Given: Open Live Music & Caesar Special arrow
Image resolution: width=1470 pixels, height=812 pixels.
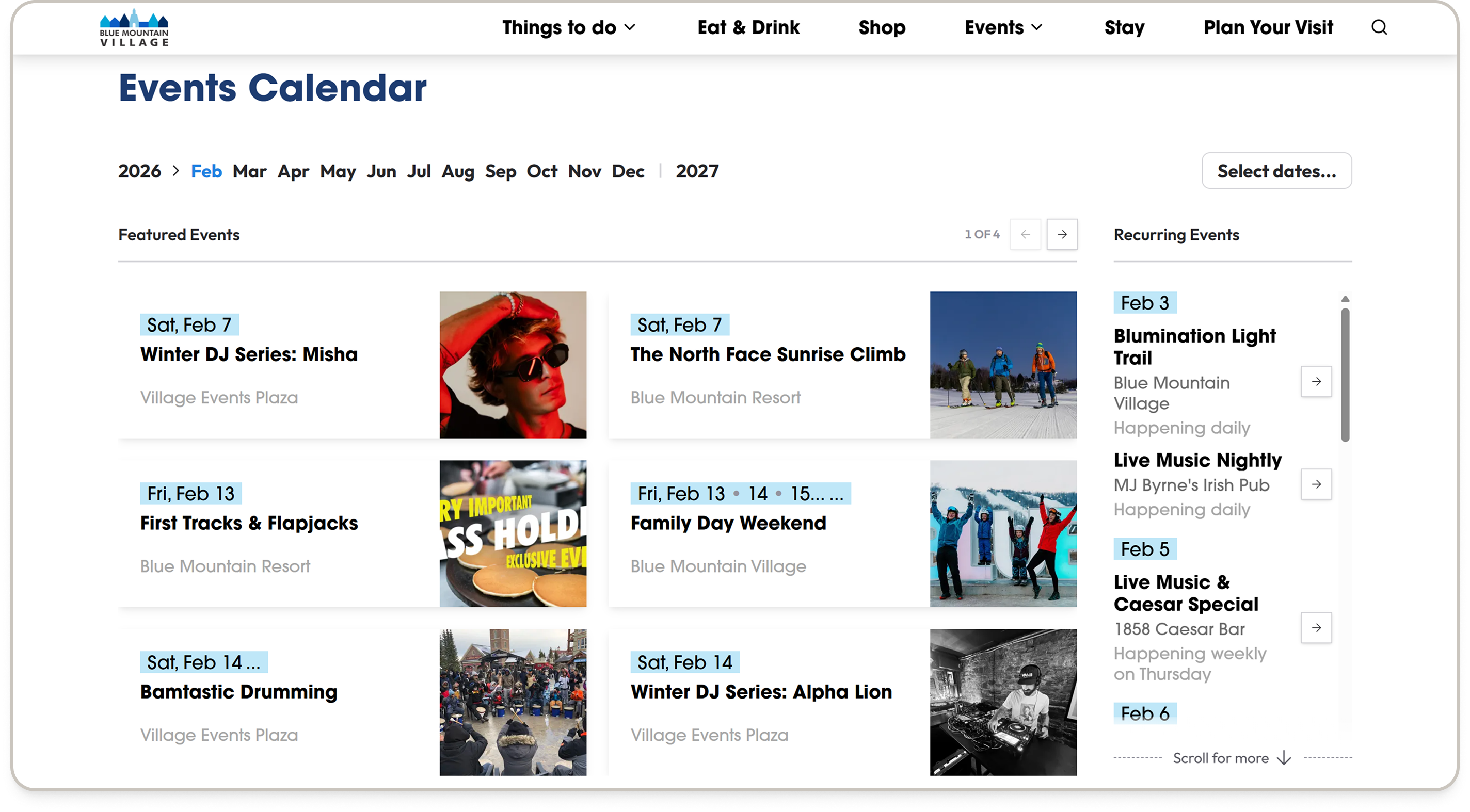Looking at the screenshot, I should pyautogui.click(x=1316, y=628).
